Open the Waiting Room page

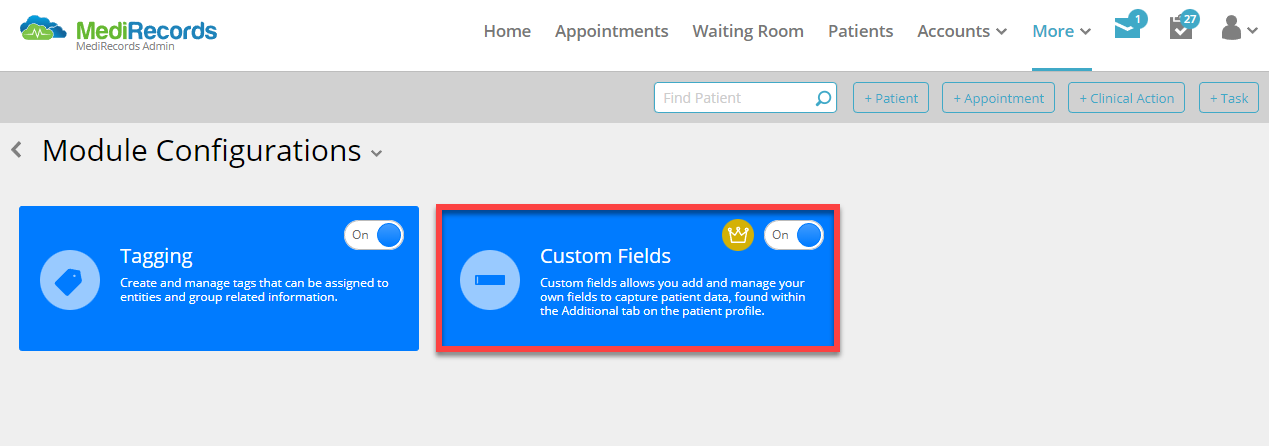coord(748,31)
